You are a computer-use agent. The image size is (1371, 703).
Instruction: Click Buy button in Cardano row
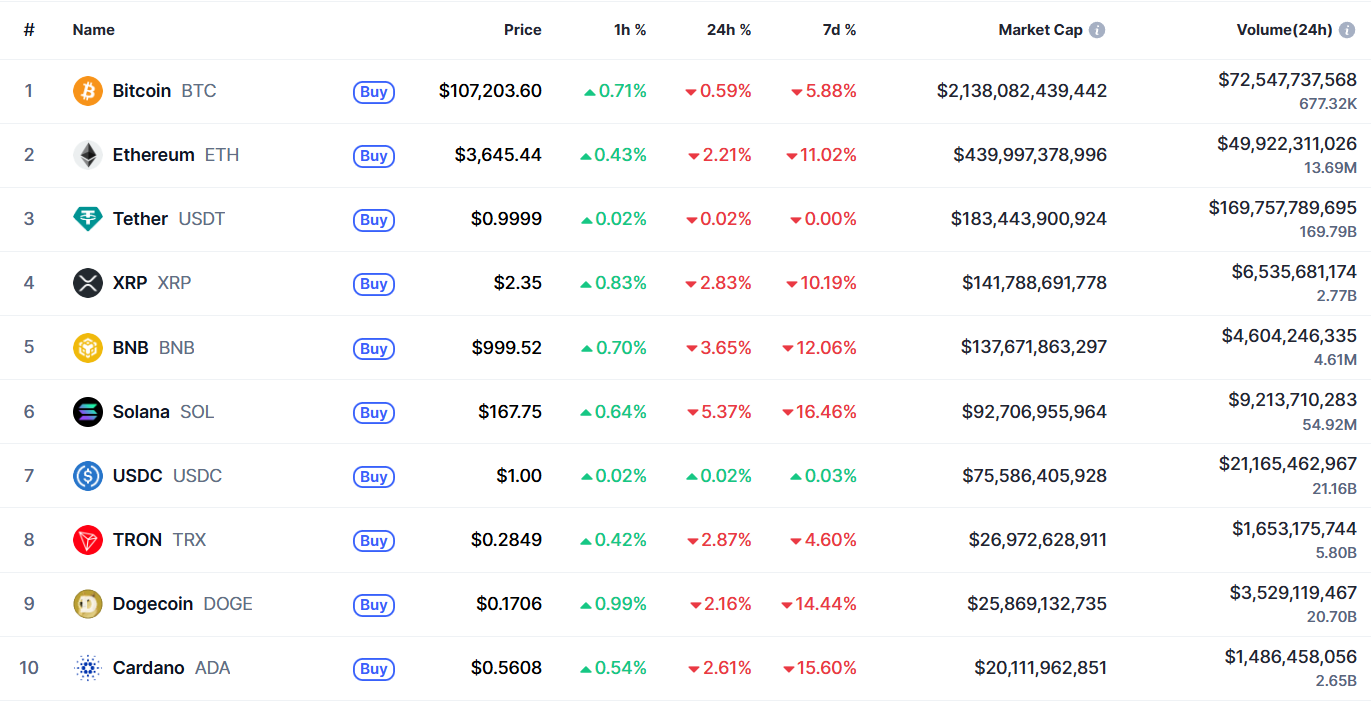[x=374, y=669]
